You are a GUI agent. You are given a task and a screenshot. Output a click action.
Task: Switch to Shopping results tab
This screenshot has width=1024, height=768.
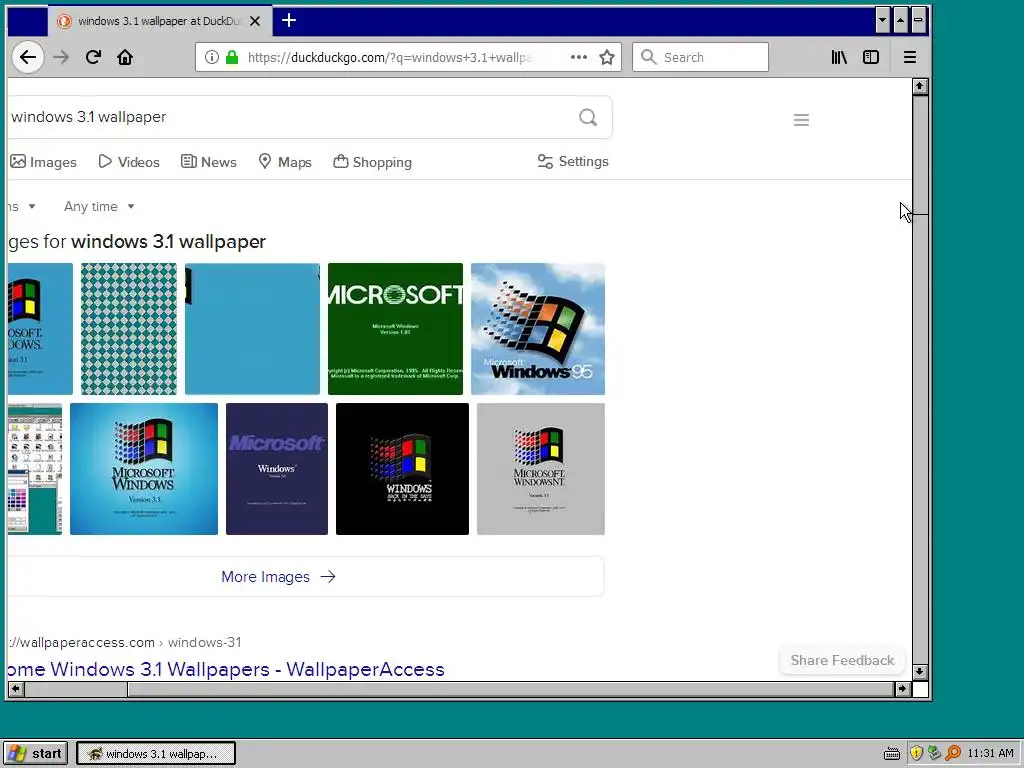(x=372, y=162)
